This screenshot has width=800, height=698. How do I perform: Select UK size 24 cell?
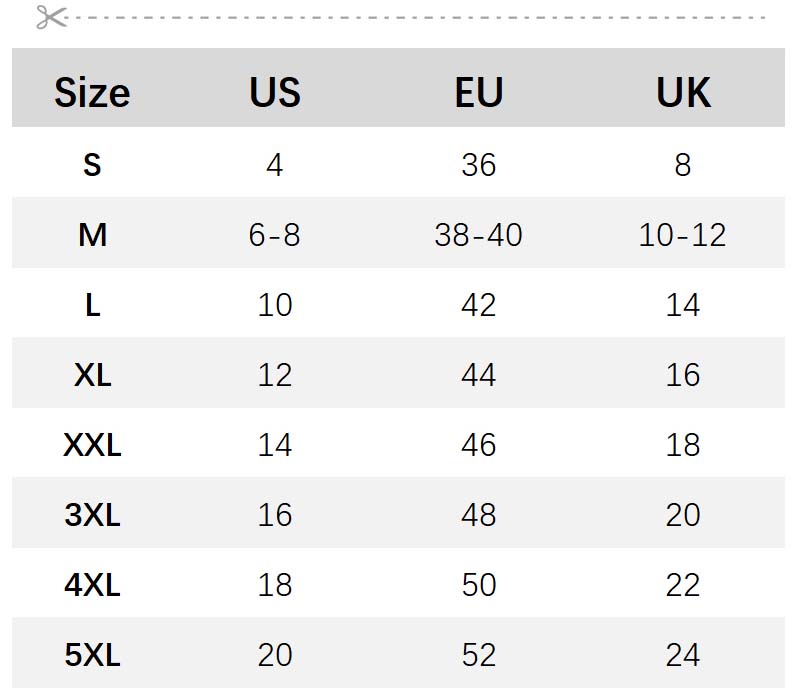point(683,655)
